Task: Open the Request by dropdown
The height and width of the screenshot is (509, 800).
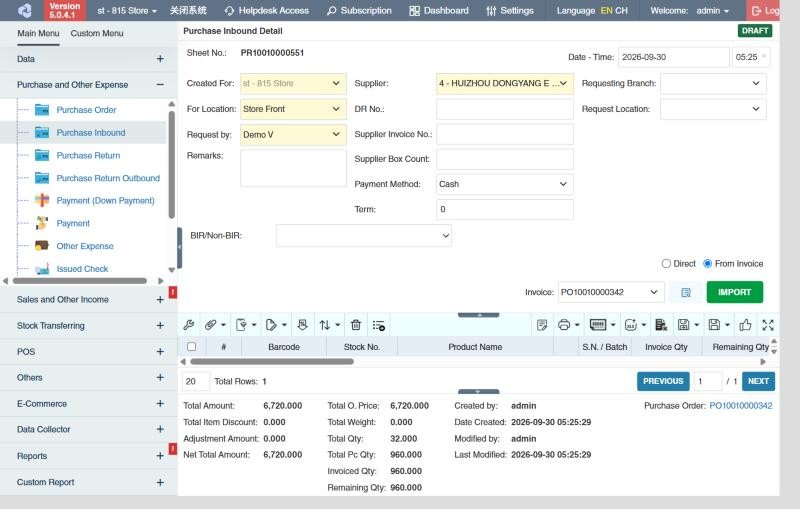Action: pyautogui.click(x=293, y=135)
